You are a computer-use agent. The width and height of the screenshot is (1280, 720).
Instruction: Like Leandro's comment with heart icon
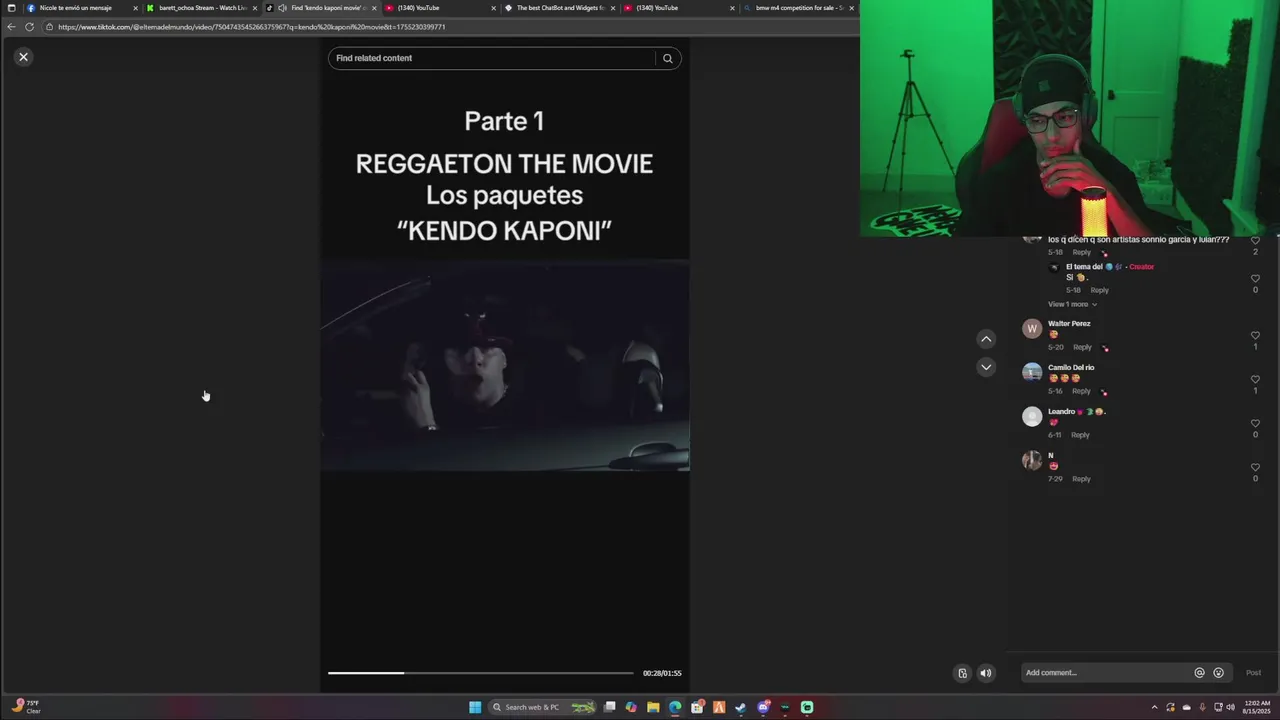[x=1255, y=424]
